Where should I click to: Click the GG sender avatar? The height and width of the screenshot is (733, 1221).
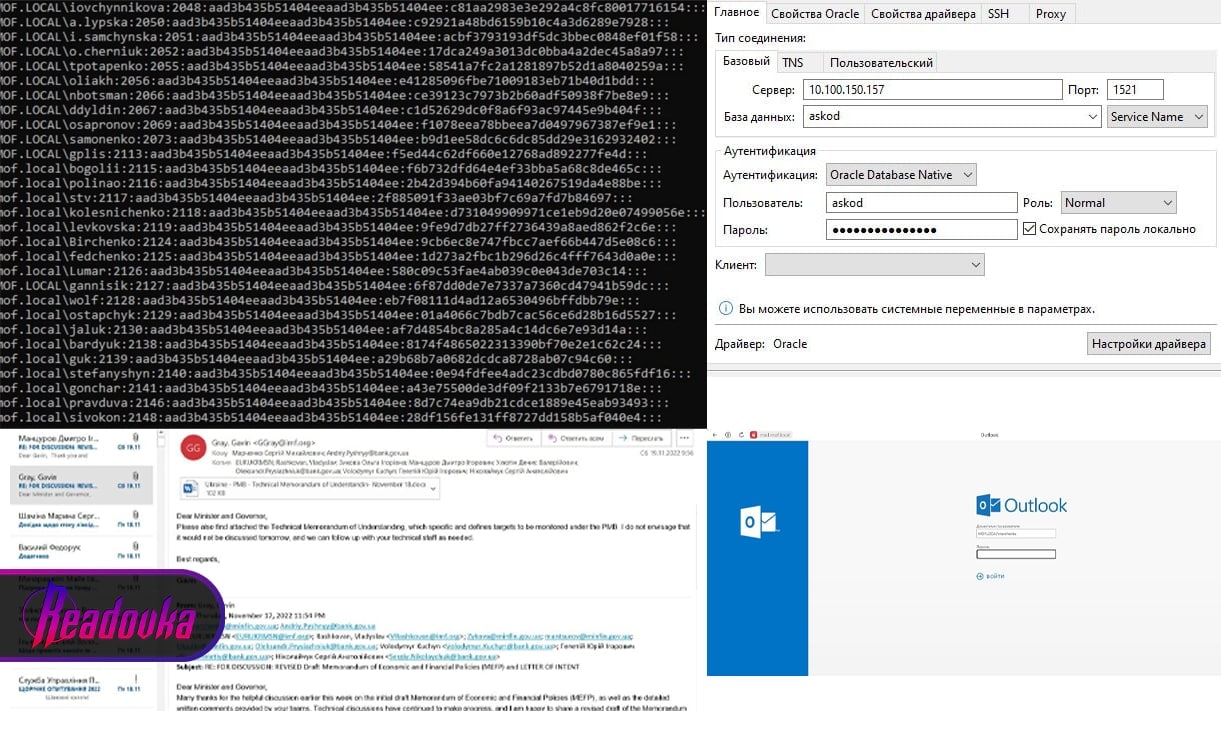coord(191,449)
